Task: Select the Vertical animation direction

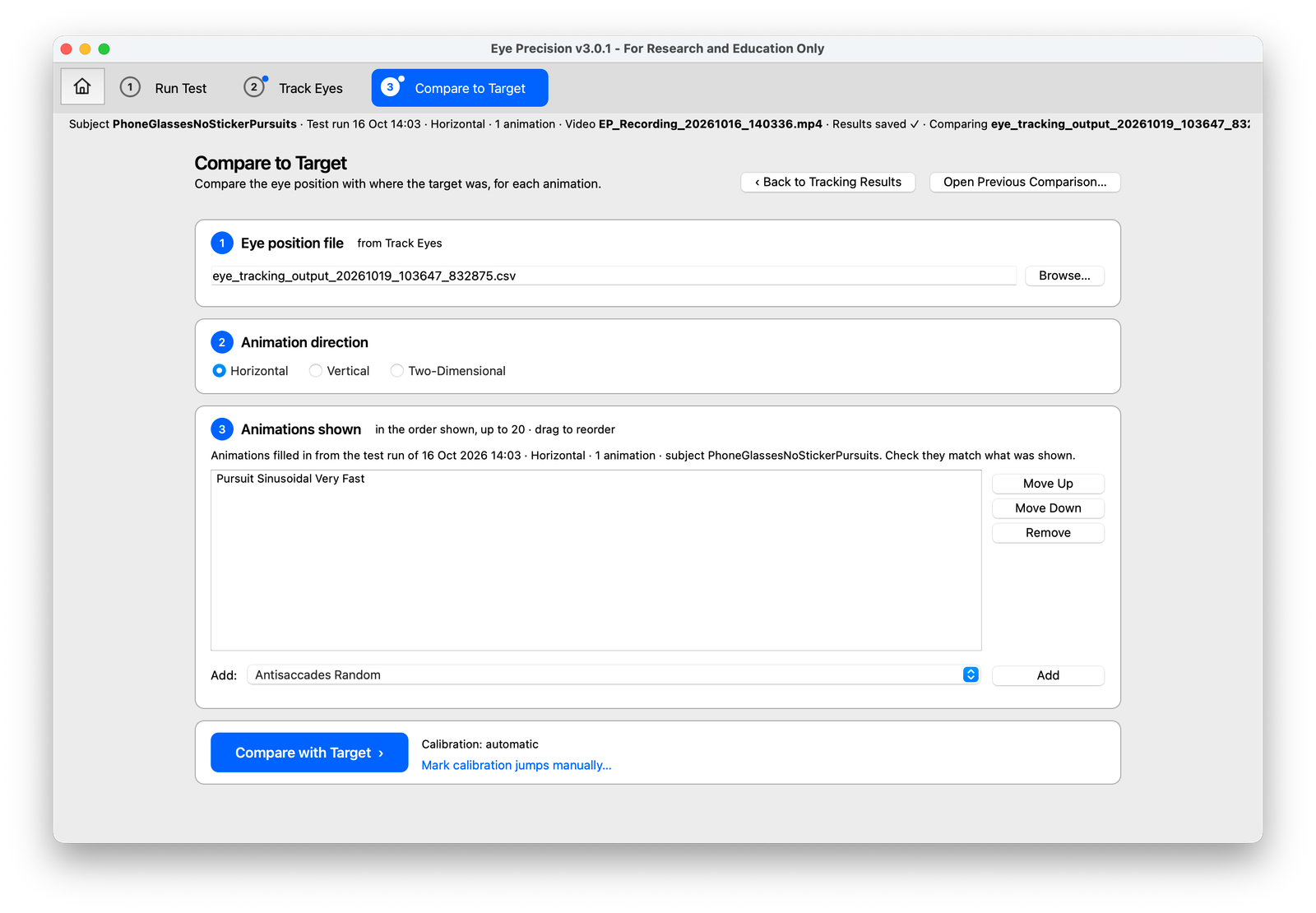Action: tap(316, 371)
